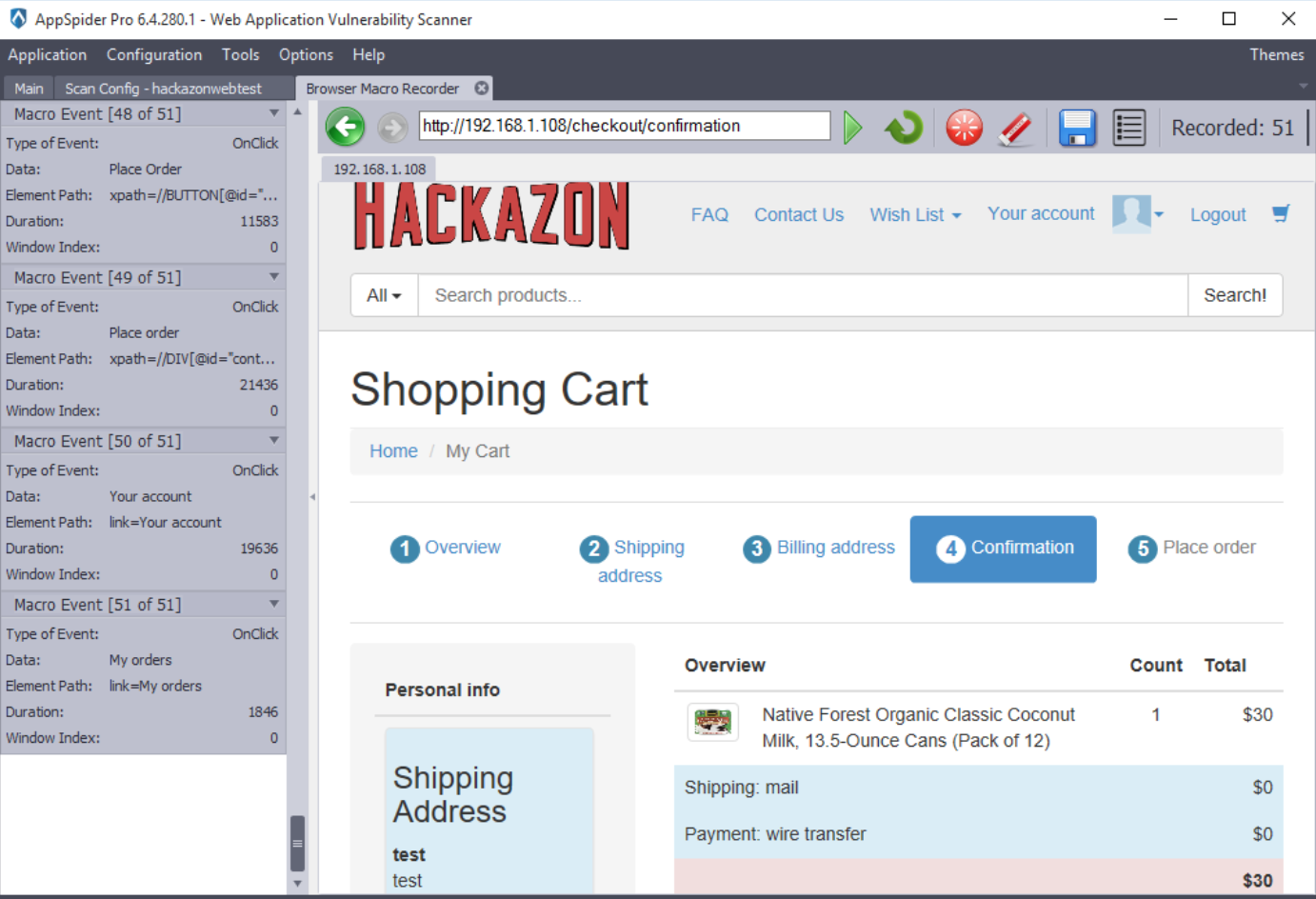Image resolution: width=1316 pixels, height=899 pixels.
Task: Click the green play macro button
Action: (853, 127)
